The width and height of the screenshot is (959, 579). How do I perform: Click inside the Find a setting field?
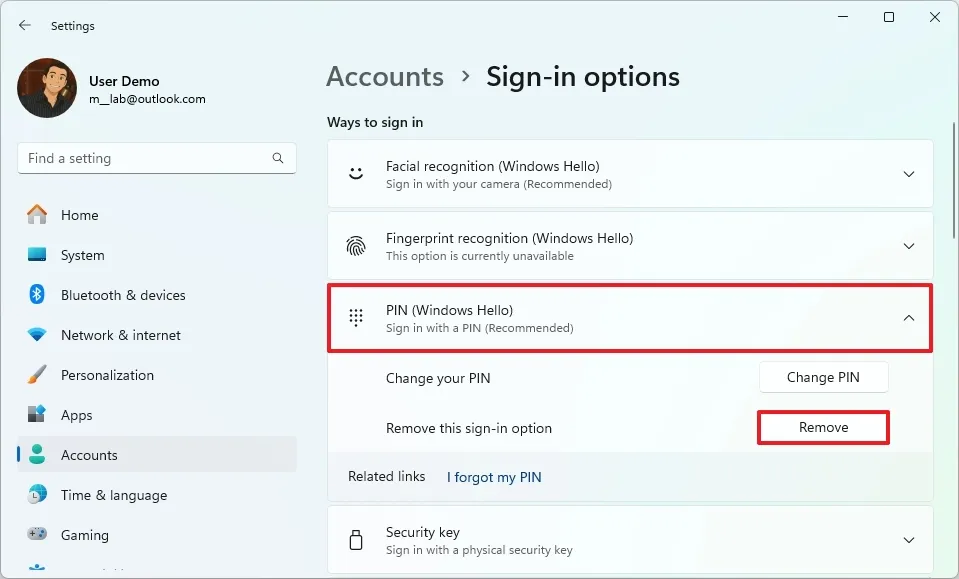point(150,158)
